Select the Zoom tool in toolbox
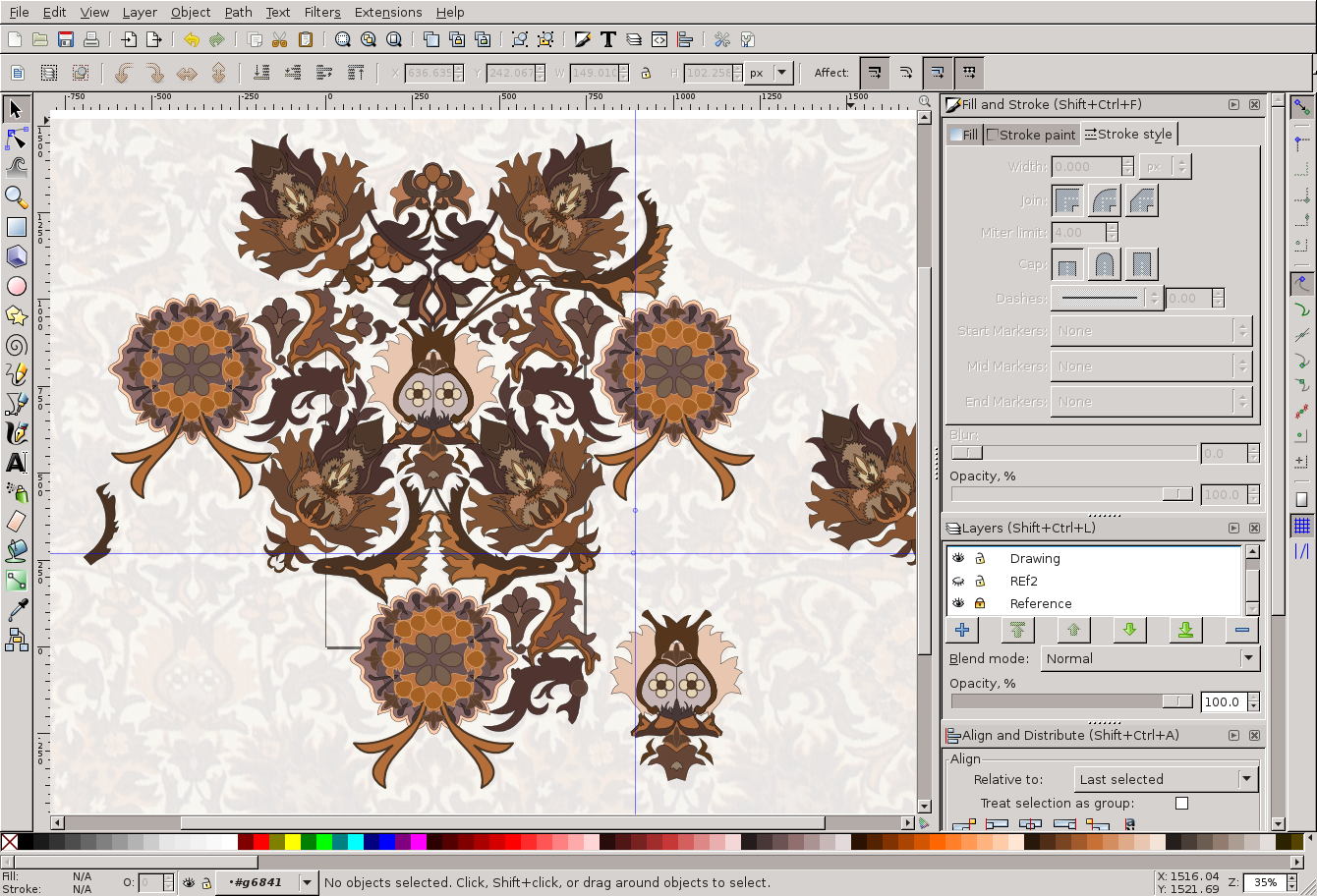 point(16,196)
